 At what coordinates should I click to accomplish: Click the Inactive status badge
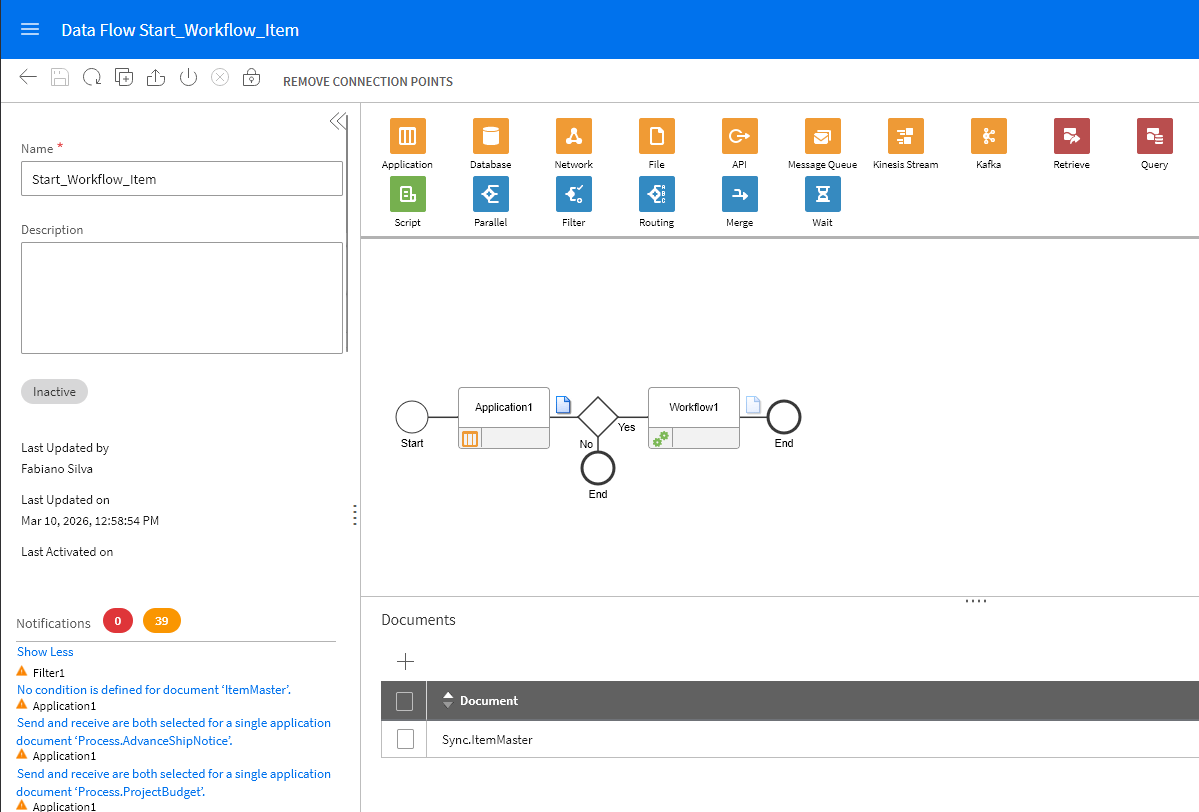[x=54, y=391]
